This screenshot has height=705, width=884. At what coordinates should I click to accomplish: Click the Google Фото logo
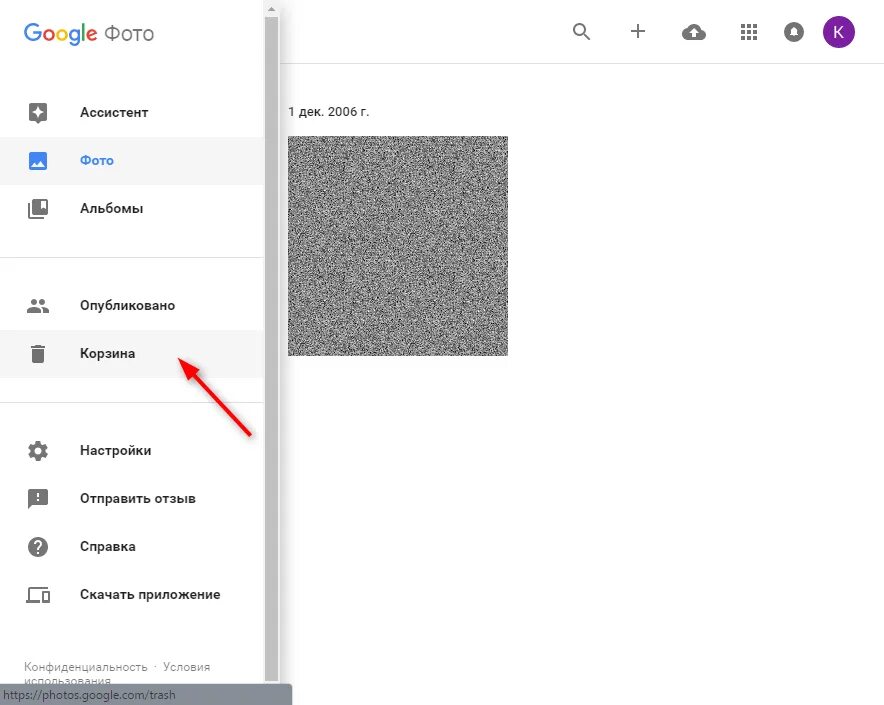click(x=89, y=33)
